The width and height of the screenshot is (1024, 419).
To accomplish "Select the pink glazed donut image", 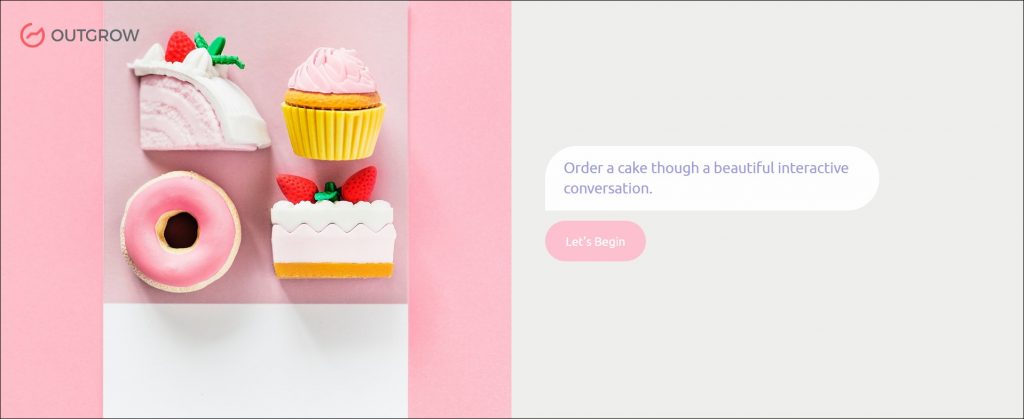I will tap(181, 231).
